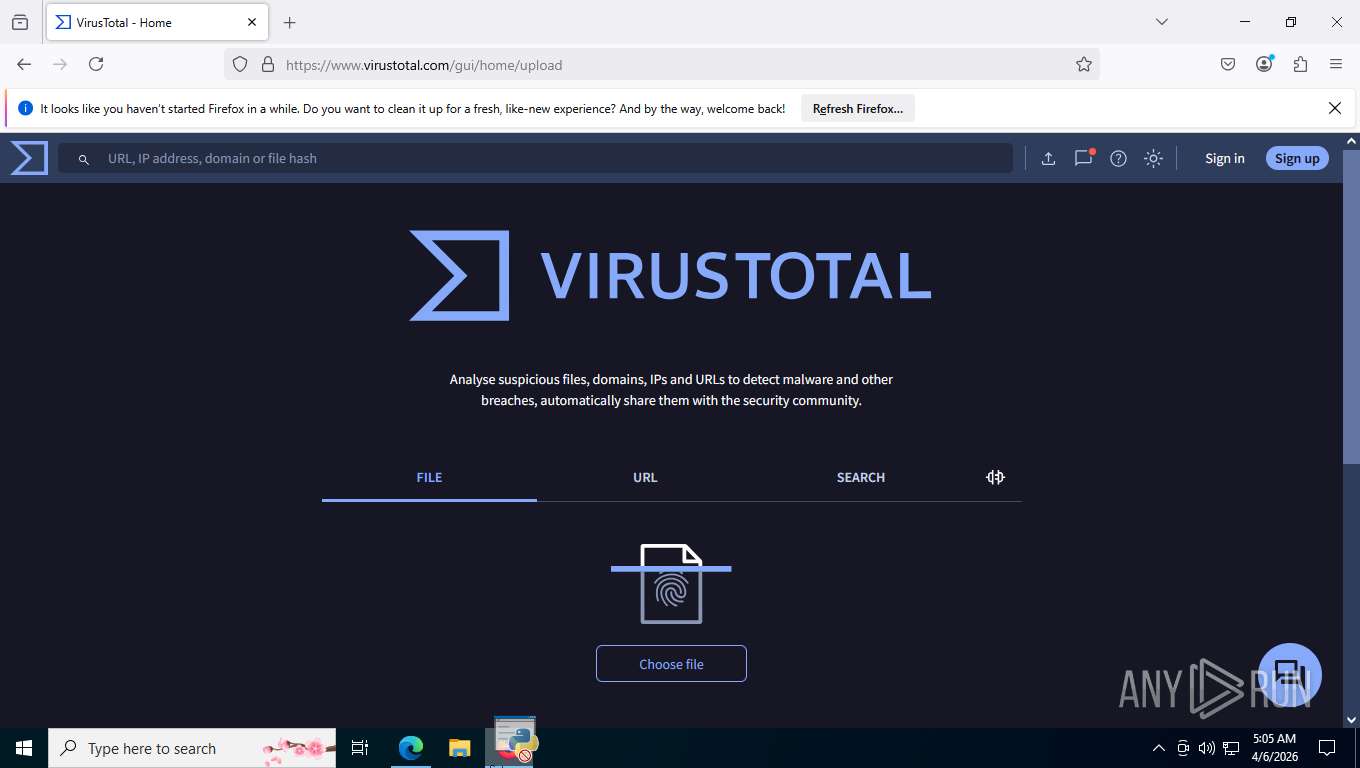This screenshot has height=768, width=1360.
Task: Bookmark this page with the star icon
Action: (x=1084, y=64)
